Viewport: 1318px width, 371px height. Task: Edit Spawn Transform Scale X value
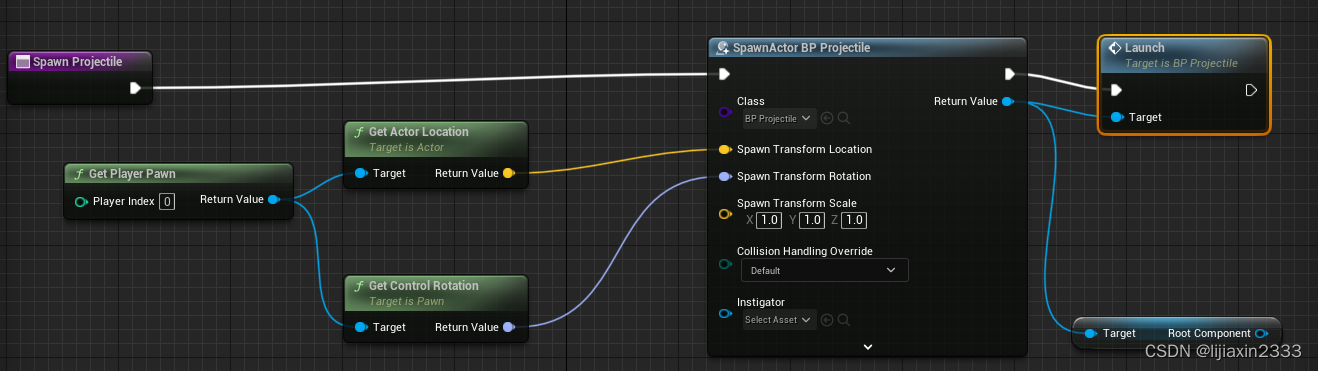coord(769,220)
